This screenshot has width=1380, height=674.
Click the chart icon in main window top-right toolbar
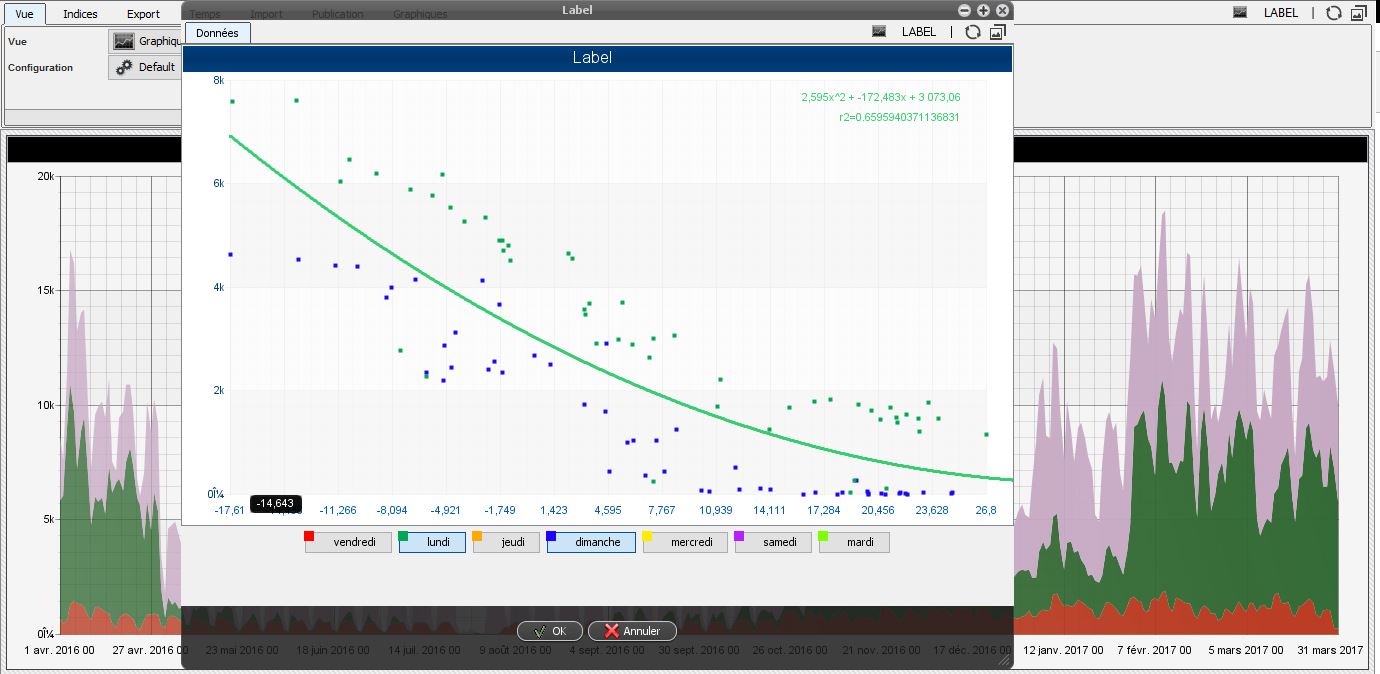1240,13
